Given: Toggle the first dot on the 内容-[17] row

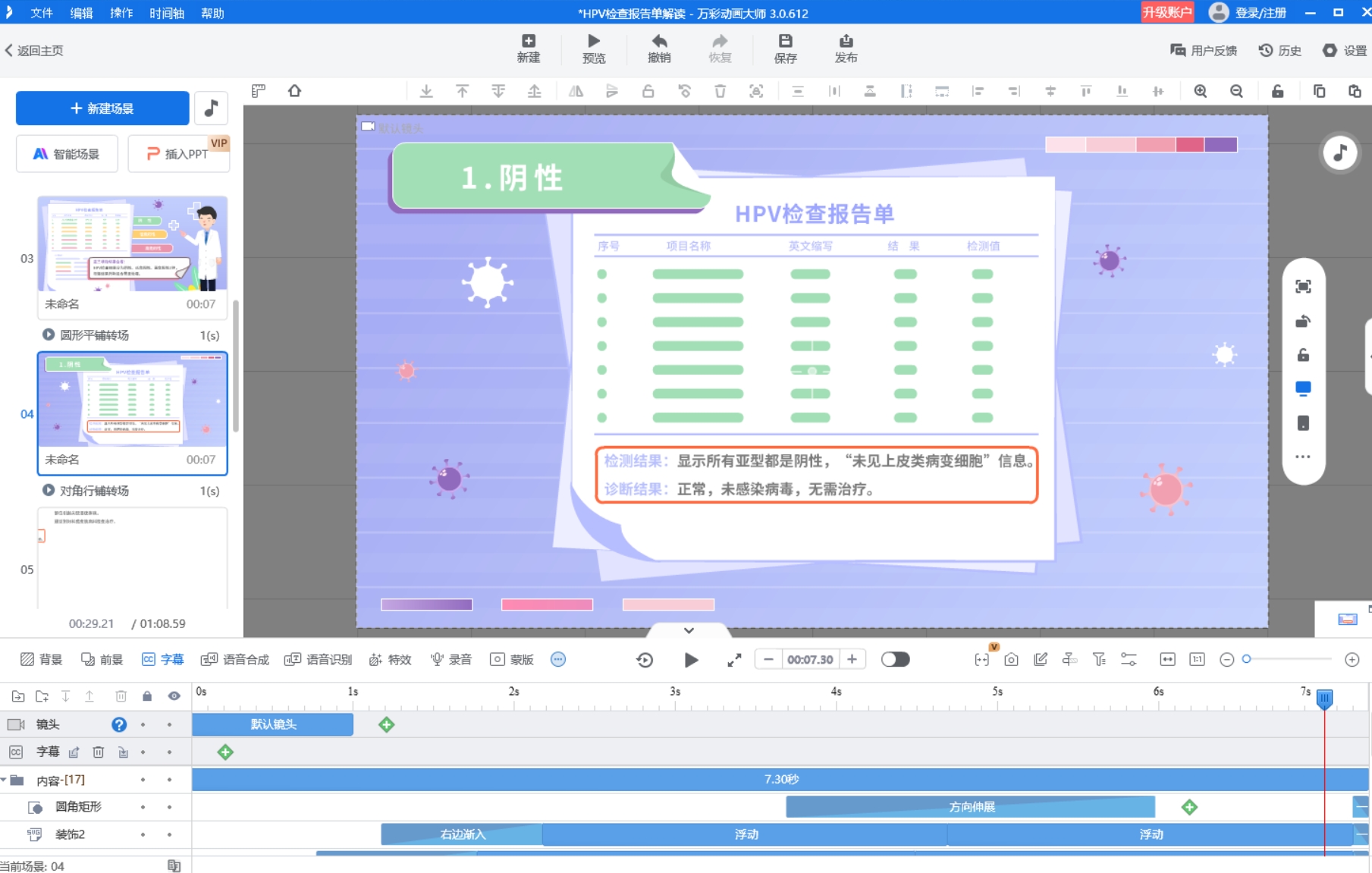Looking at the screenshot, I should pyautogui.click(x=143, y=780).
